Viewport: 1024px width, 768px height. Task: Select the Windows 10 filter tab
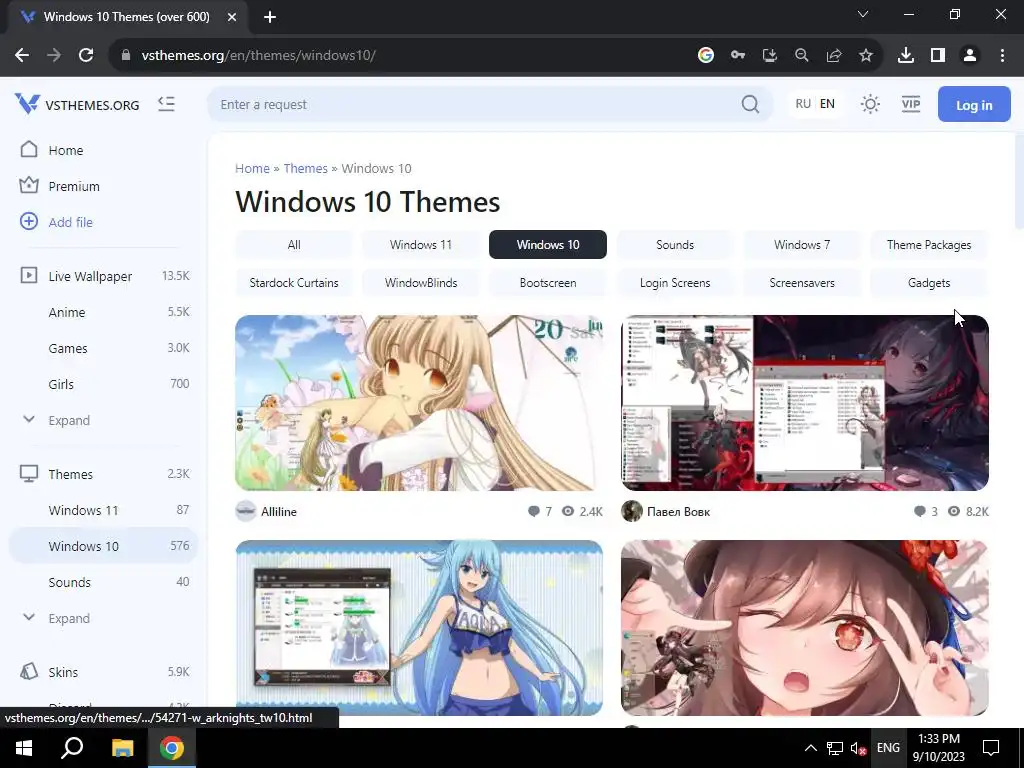coord(548,245)
